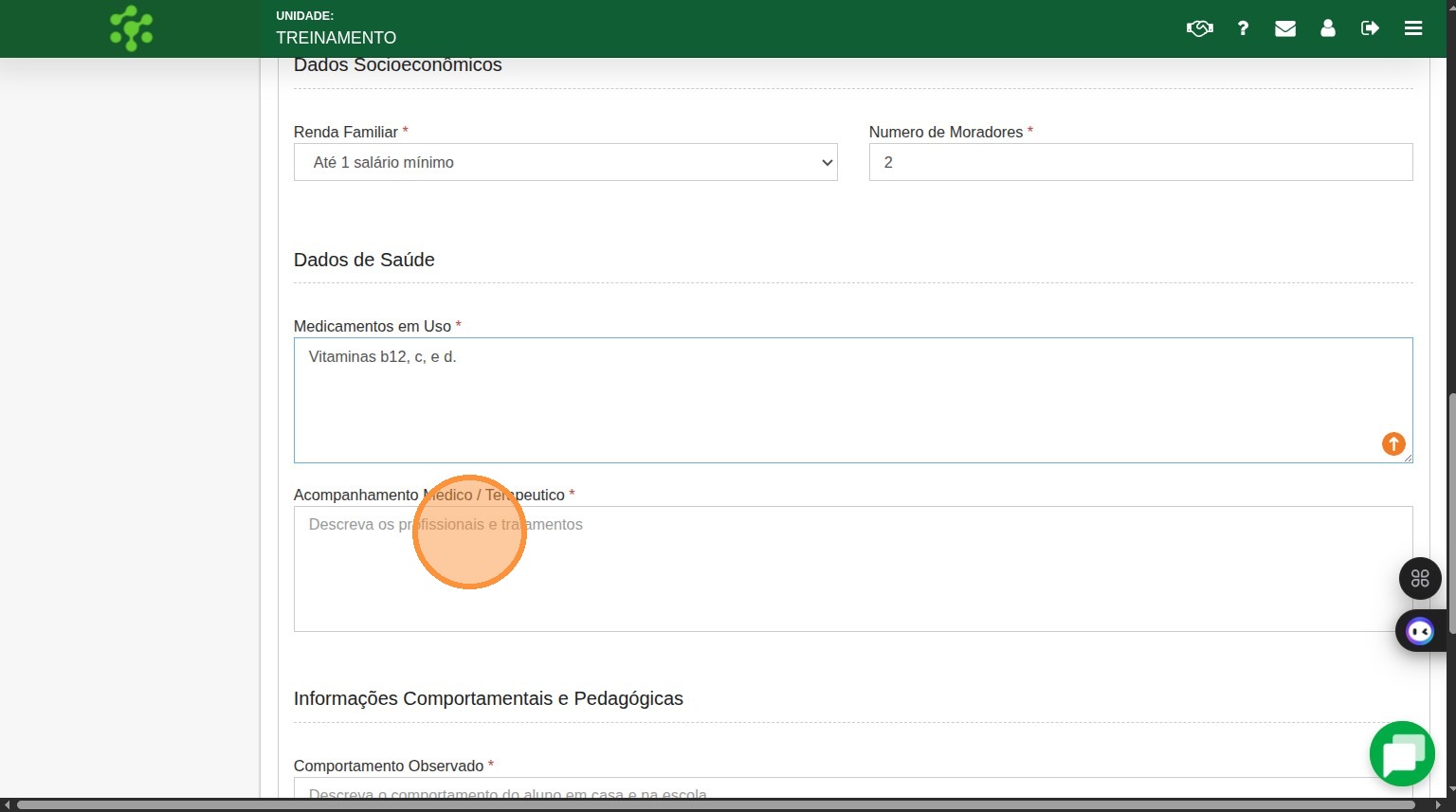Click the logout arrow icon

pyautogui.click(x=1370, y=28)
